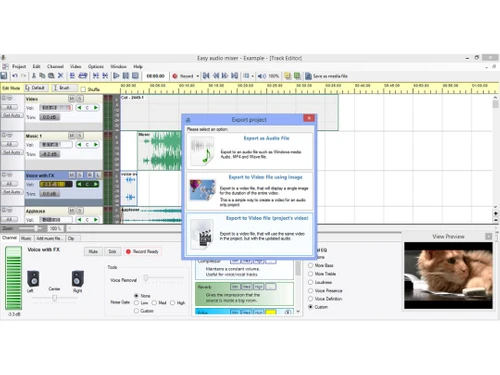Pan the Music 1 track left with the green arrow

tap(79, 145)
